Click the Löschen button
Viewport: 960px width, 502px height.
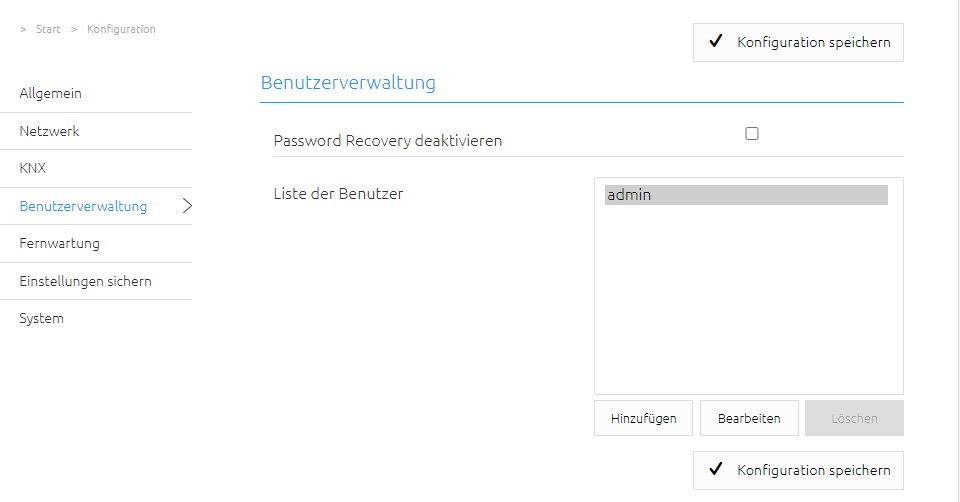coord(854,418)
